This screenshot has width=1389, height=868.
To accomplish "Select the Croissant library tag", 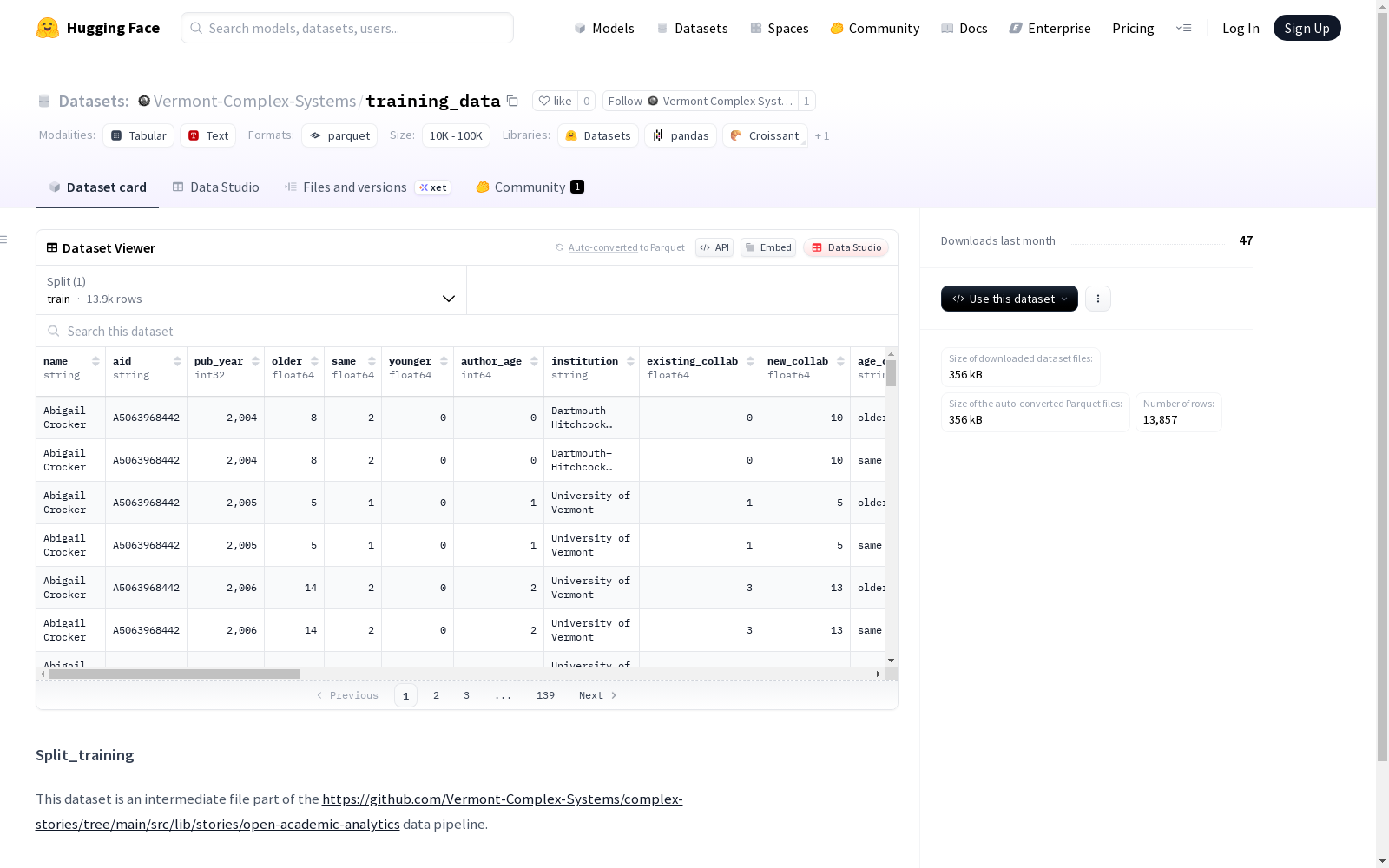I will tap(765, 135).
